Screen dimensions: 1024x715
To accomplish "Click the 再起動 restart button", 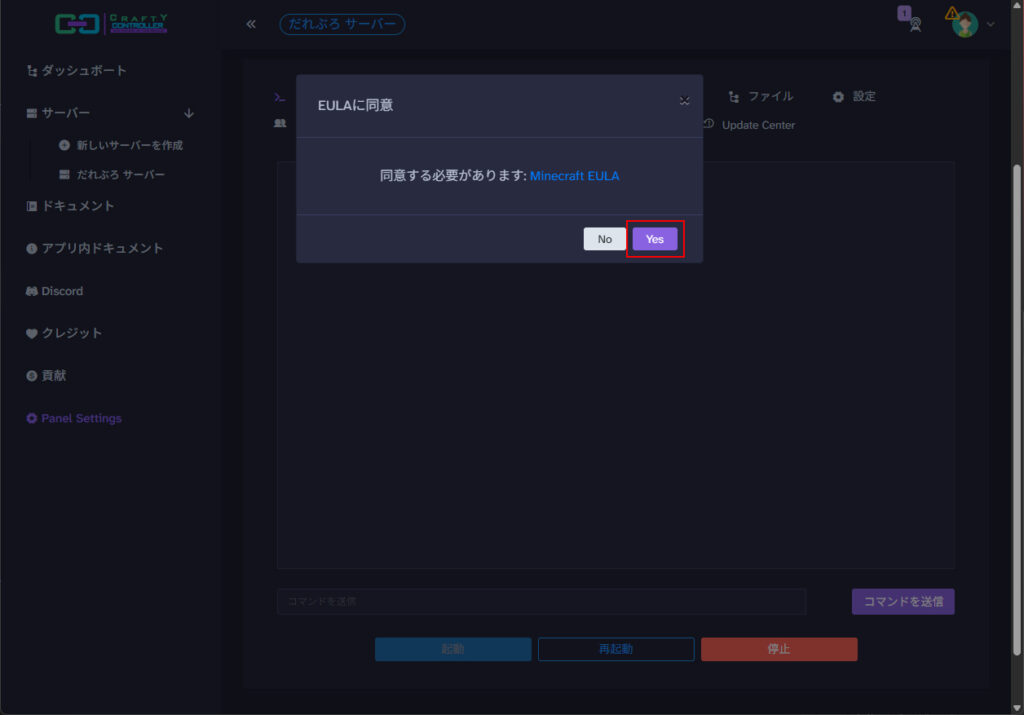I will [616, 649].
